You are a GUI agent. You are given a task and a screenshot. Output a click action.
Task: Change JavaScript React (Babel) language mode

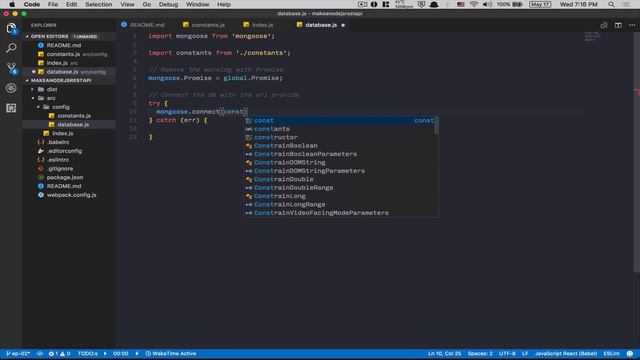click(x=565, y=353)
